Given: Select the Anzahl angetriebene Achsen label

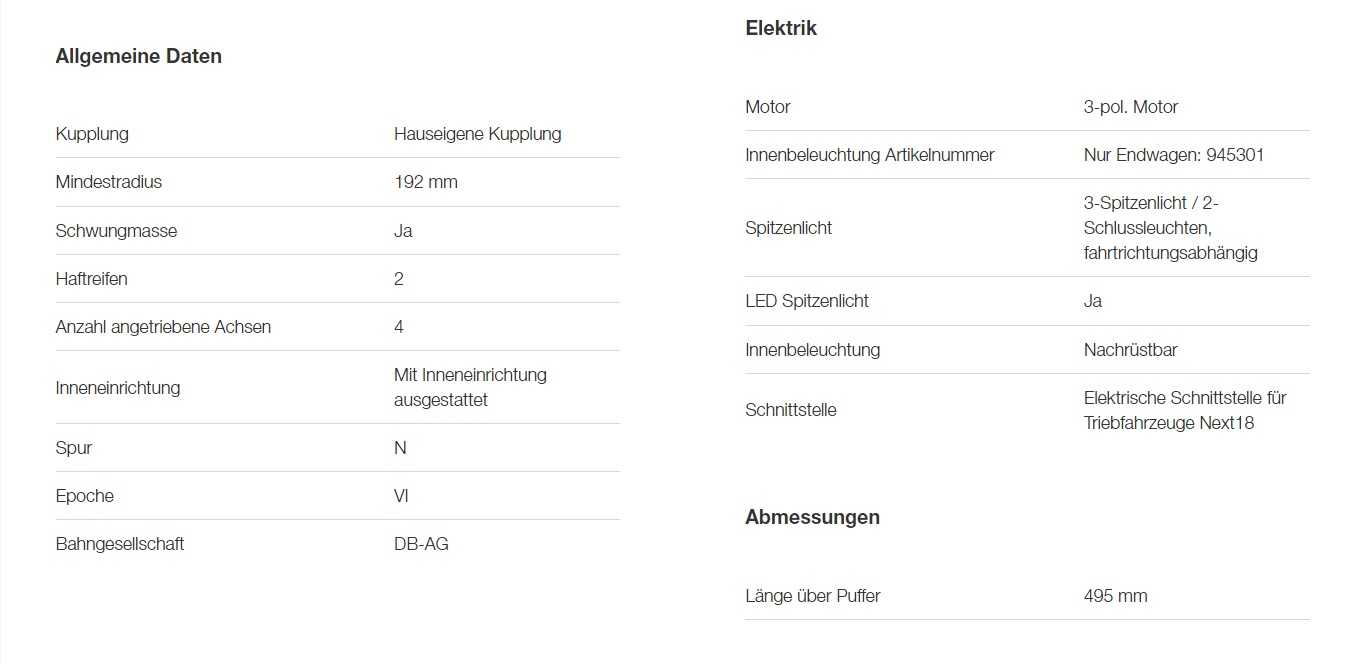Looking at the screenshot, I should tap(163, 327).
